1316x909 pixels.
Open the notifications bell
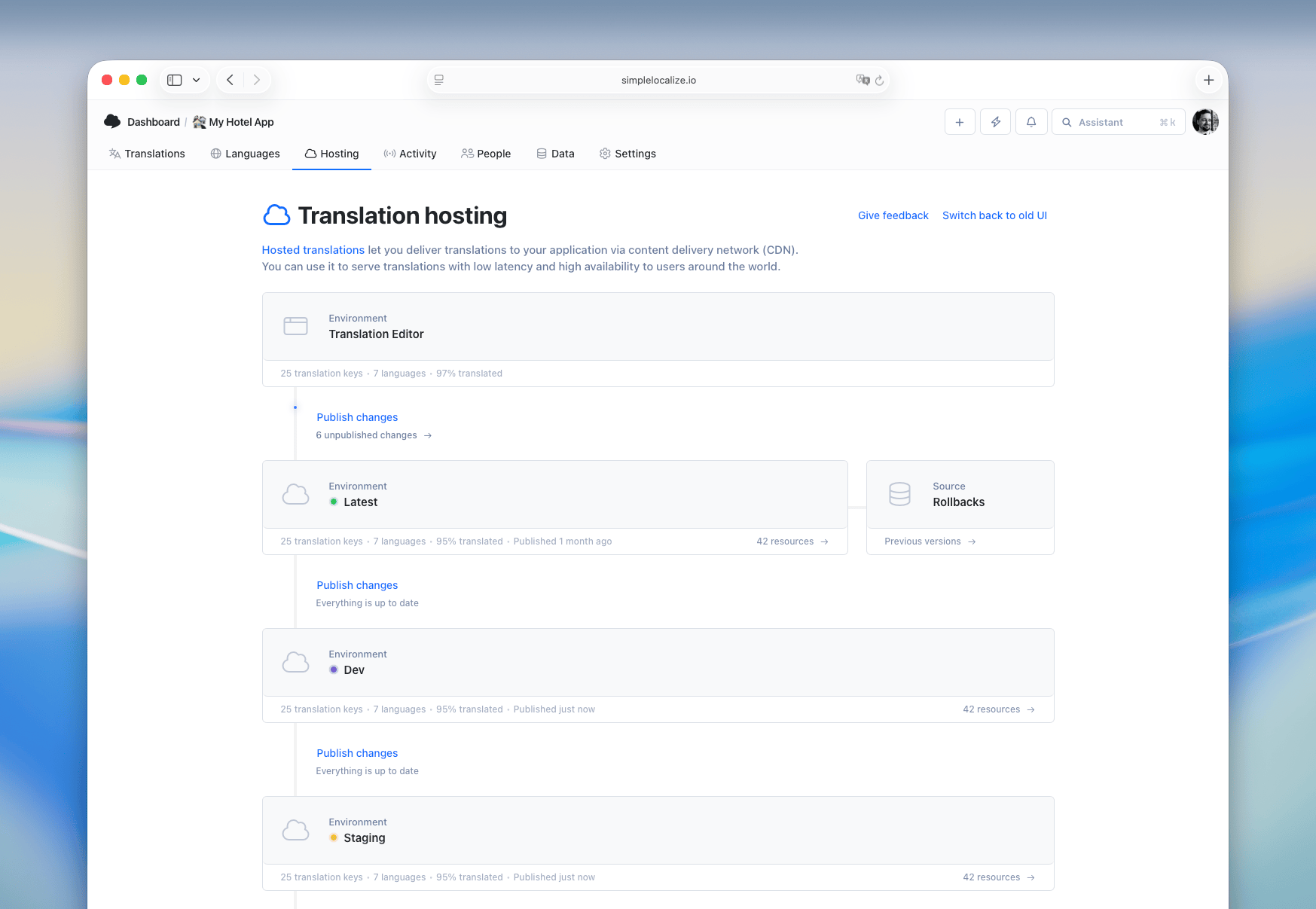coord(1031,121)
